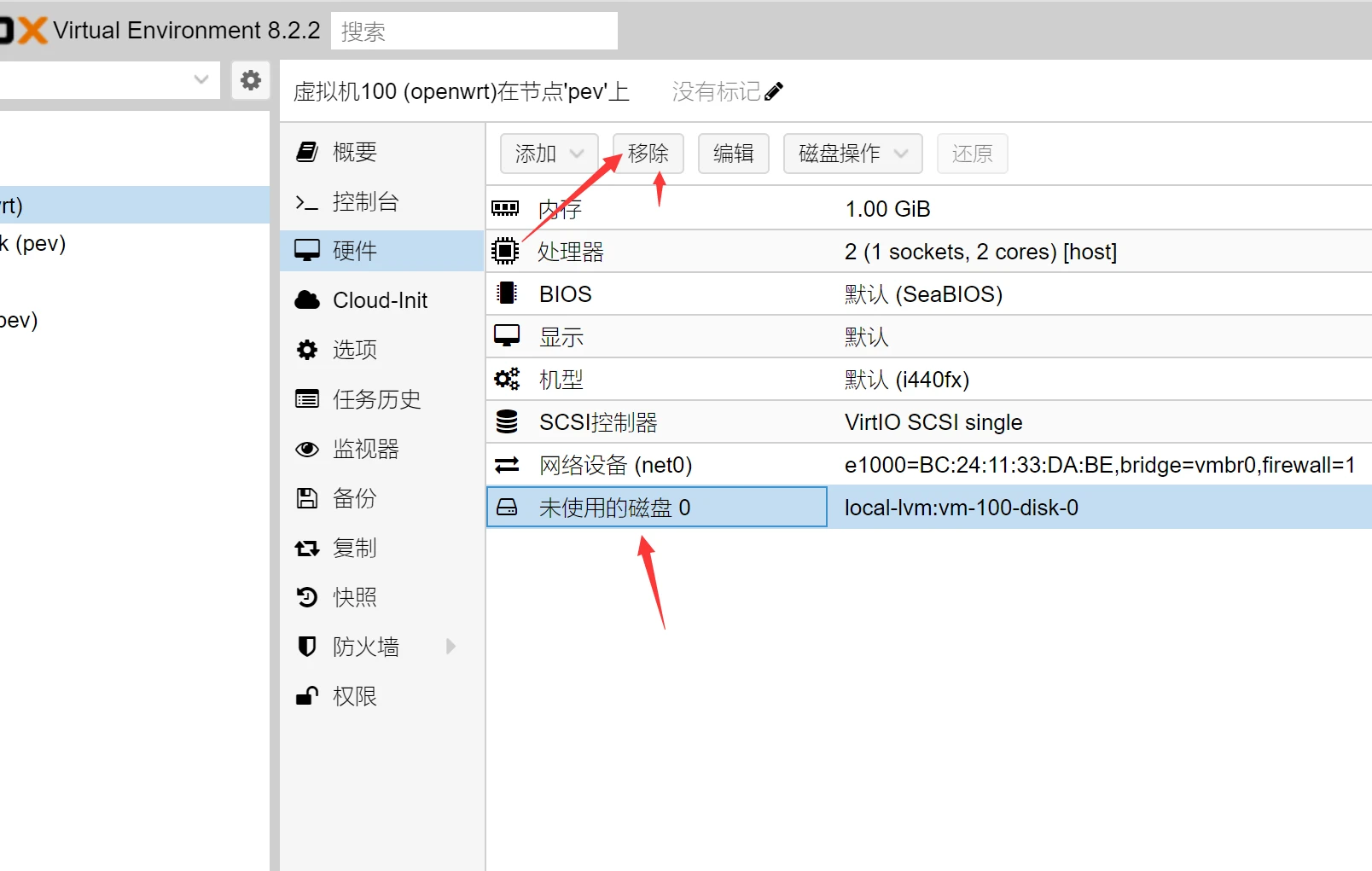Click the exchange arrows icon in 网络设备 row

pos(507,465)
